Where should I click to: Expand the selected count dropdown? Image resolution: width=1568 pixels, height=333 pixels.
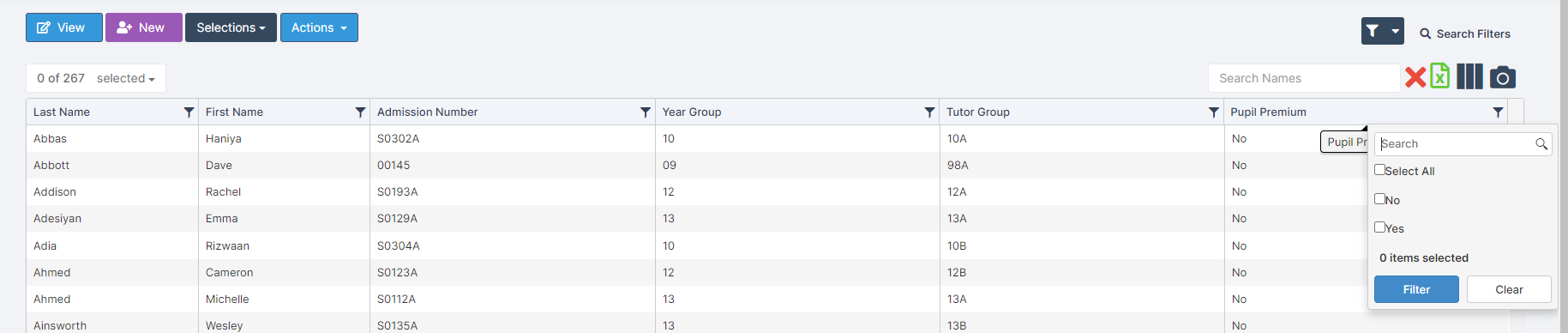pyautogui.click(x=126, y=78)
